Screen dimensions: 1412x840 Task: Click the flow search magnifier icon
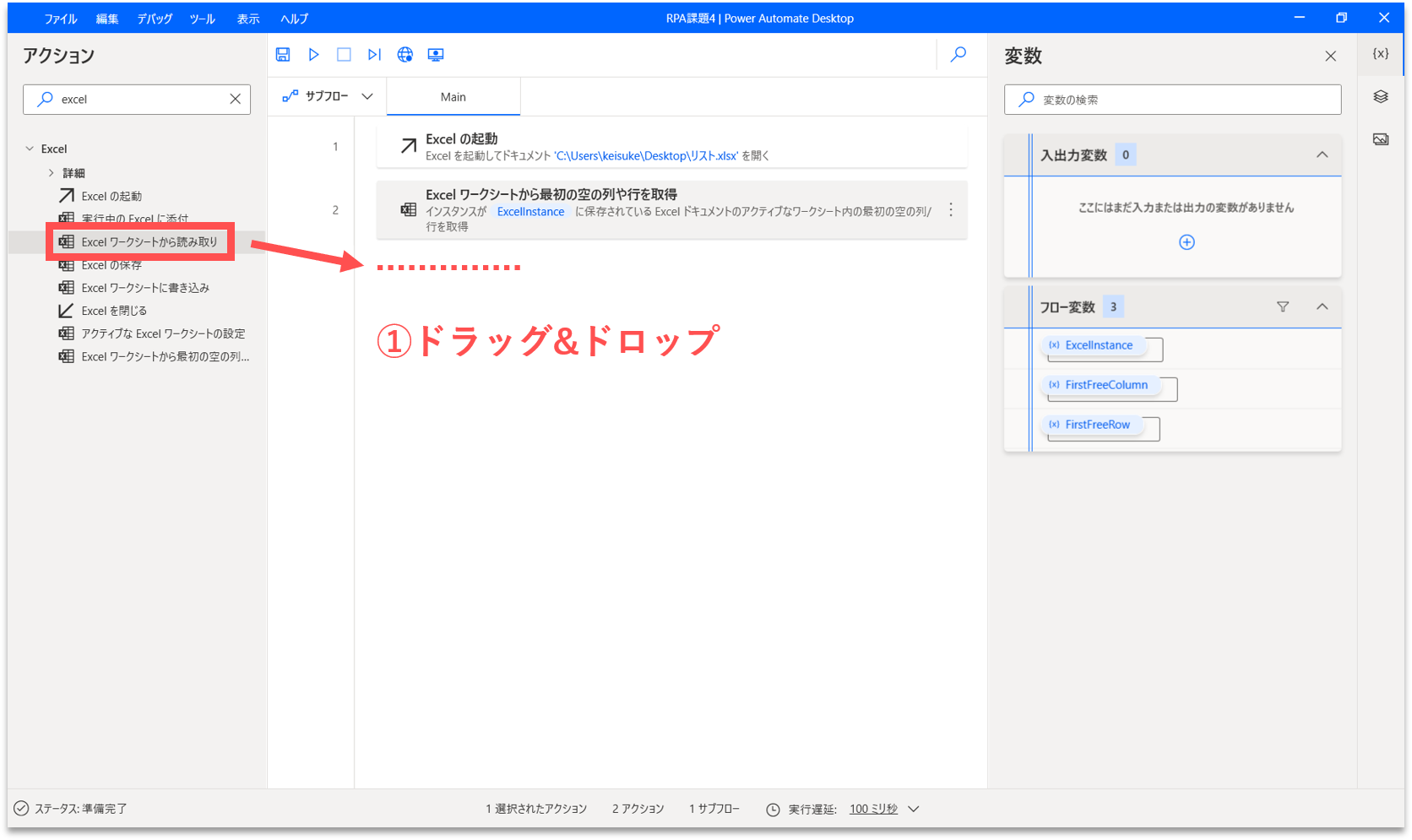coord(959,55)
